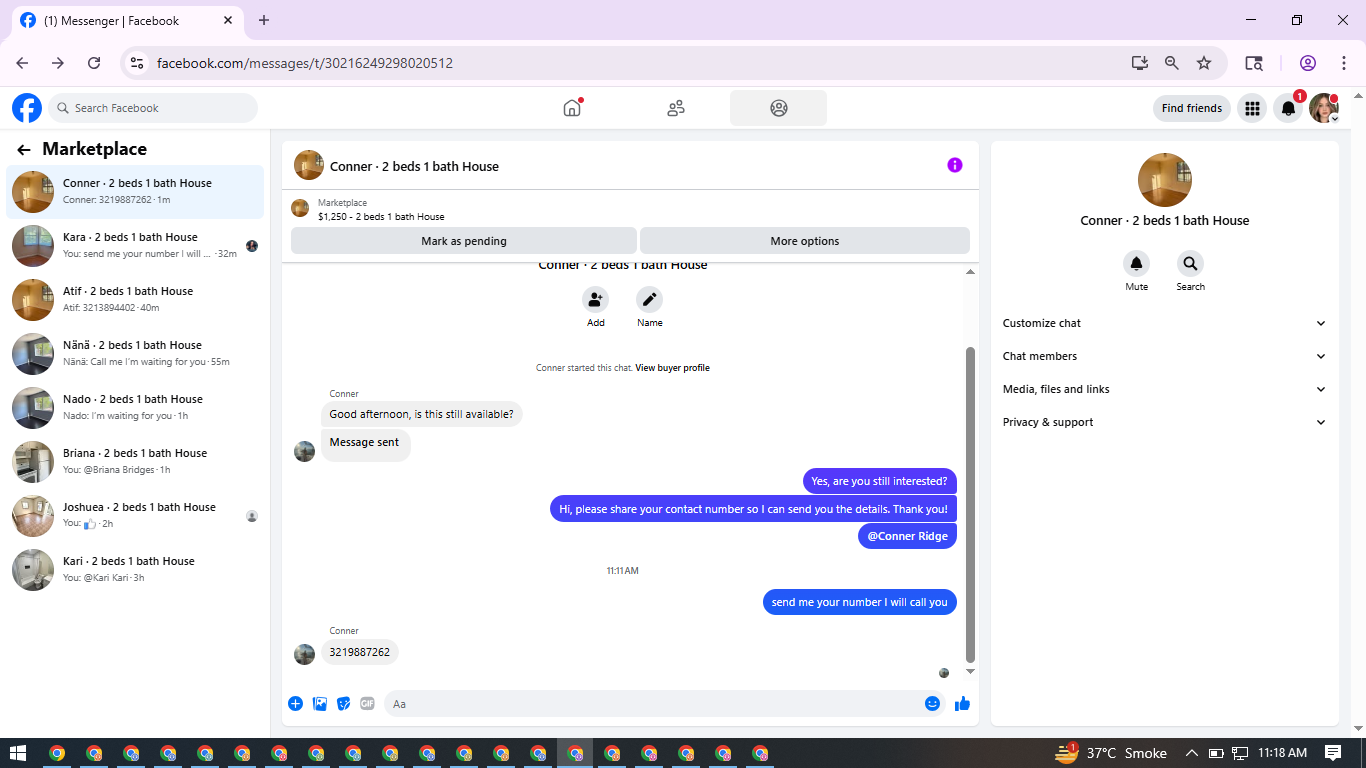The image size is (1366, 768).
Task: Expand the Privacy & support section
Action: point(1165,422)
